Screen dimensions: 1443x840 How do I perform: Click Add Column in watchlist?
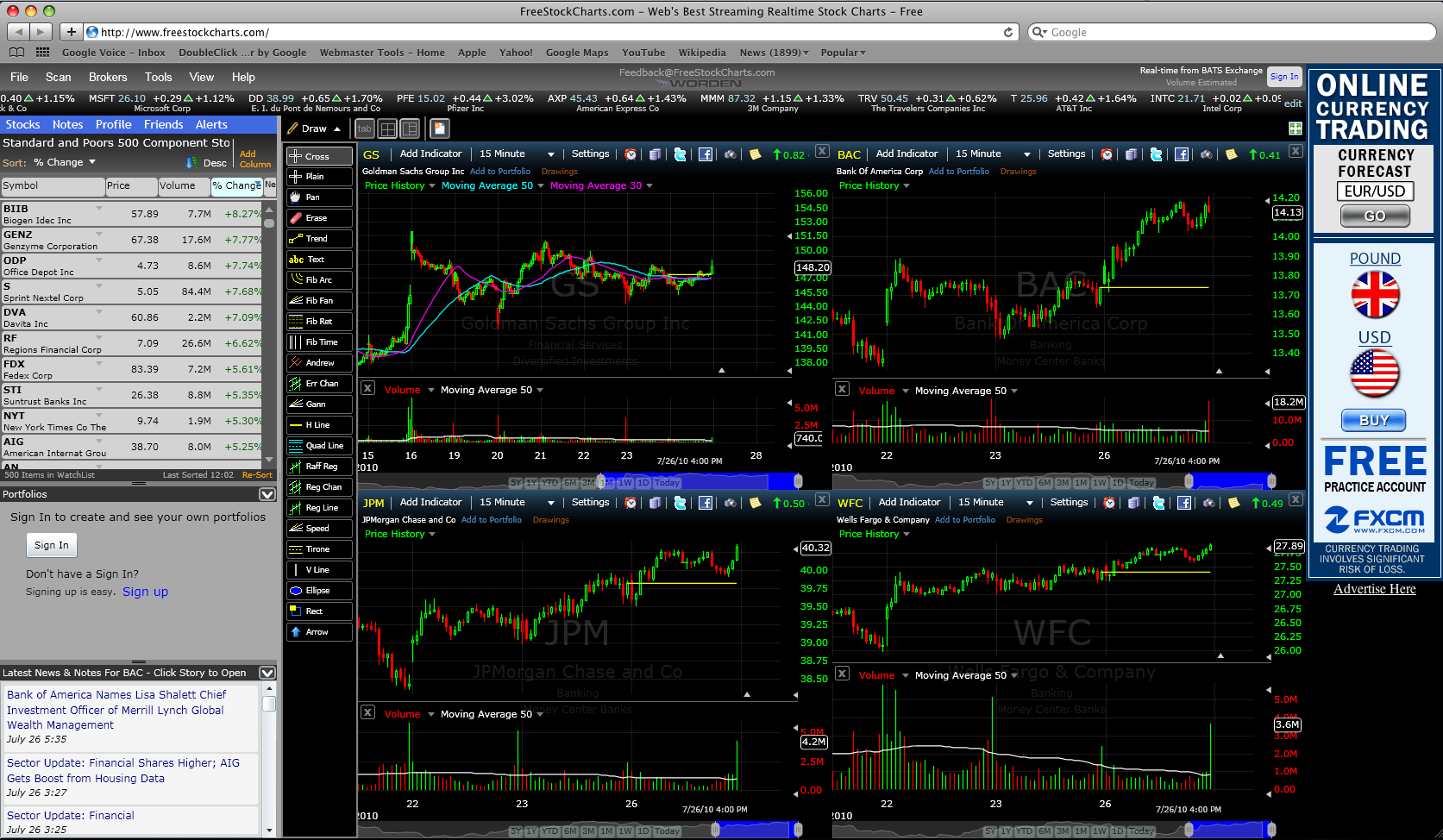(x=255, y=159)
